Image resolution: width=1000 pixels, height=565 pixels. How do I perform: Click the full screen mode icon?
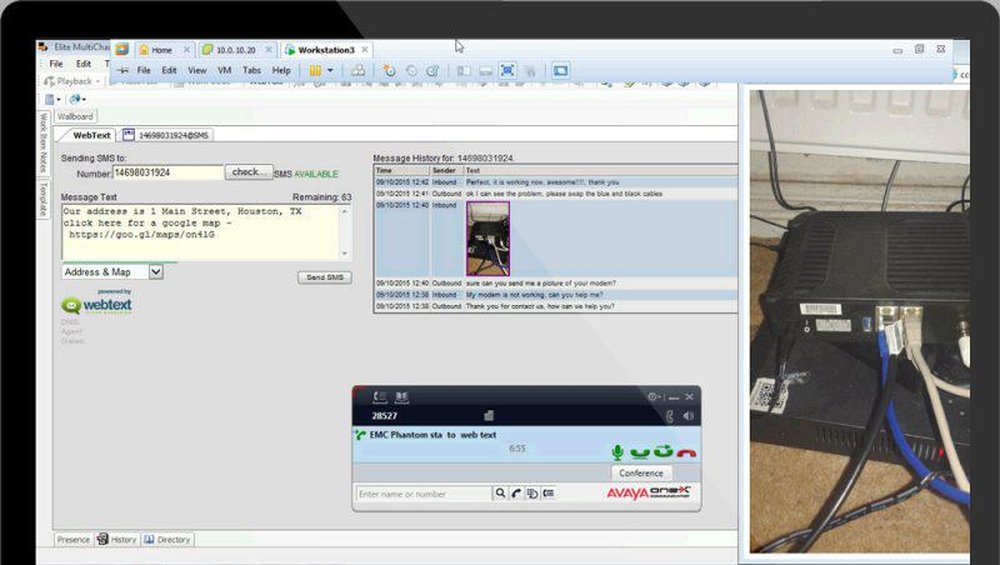click(508, 71)
